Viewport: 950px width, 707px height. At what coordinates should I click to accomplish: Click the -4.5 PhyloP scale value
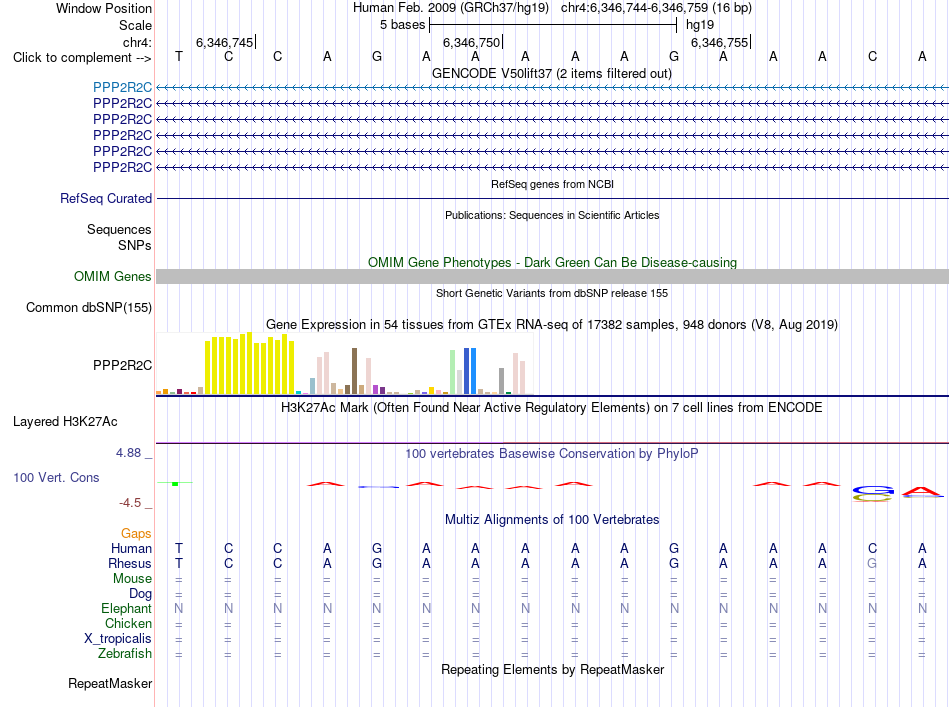(x=130, y=502)
